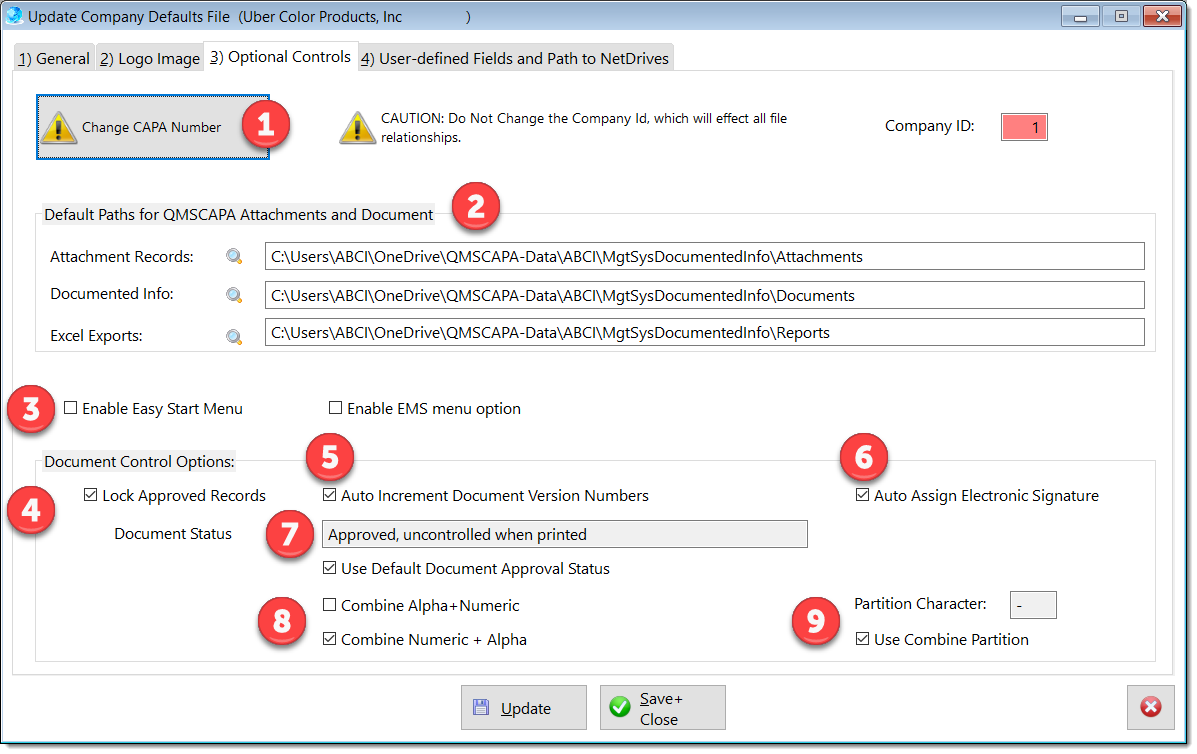Switch to the General tab
The image size is (1197, 754).
(54, 59)
